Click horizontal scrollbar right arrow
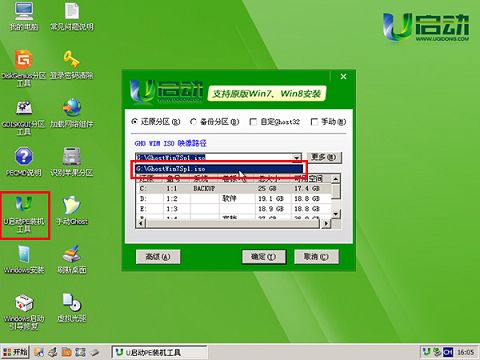 (326, 223)
